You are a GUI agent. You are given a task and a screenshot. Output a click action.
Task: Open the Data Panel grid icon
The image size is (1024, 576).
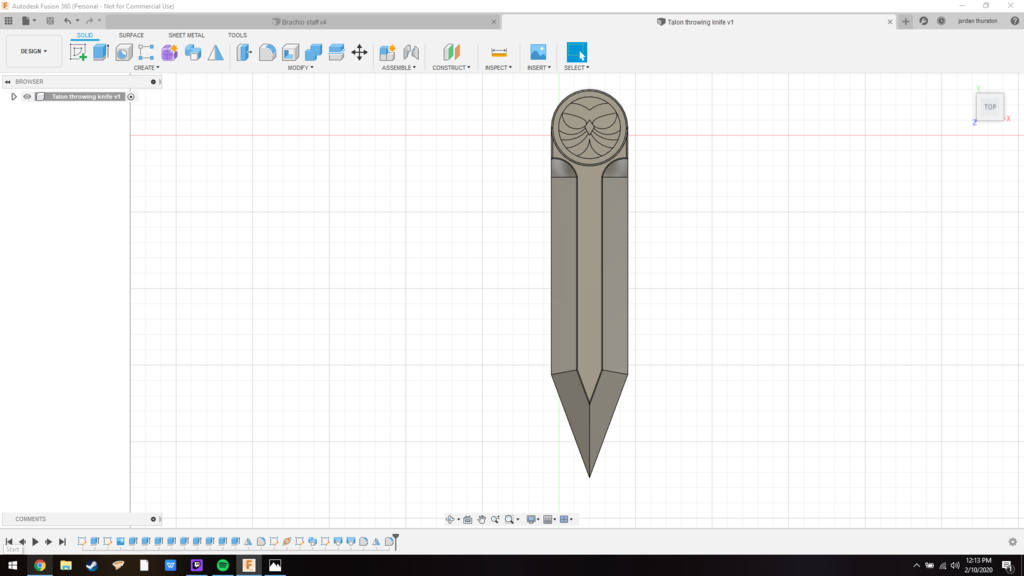point(9,21)
